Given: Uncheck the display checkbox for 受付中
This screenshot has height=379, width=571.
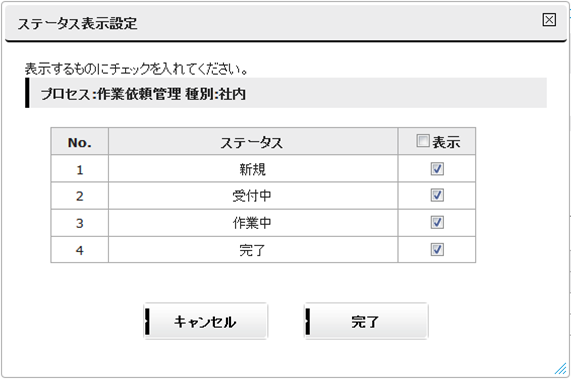Looking at the screenshot, I should [x=437, y=196].
